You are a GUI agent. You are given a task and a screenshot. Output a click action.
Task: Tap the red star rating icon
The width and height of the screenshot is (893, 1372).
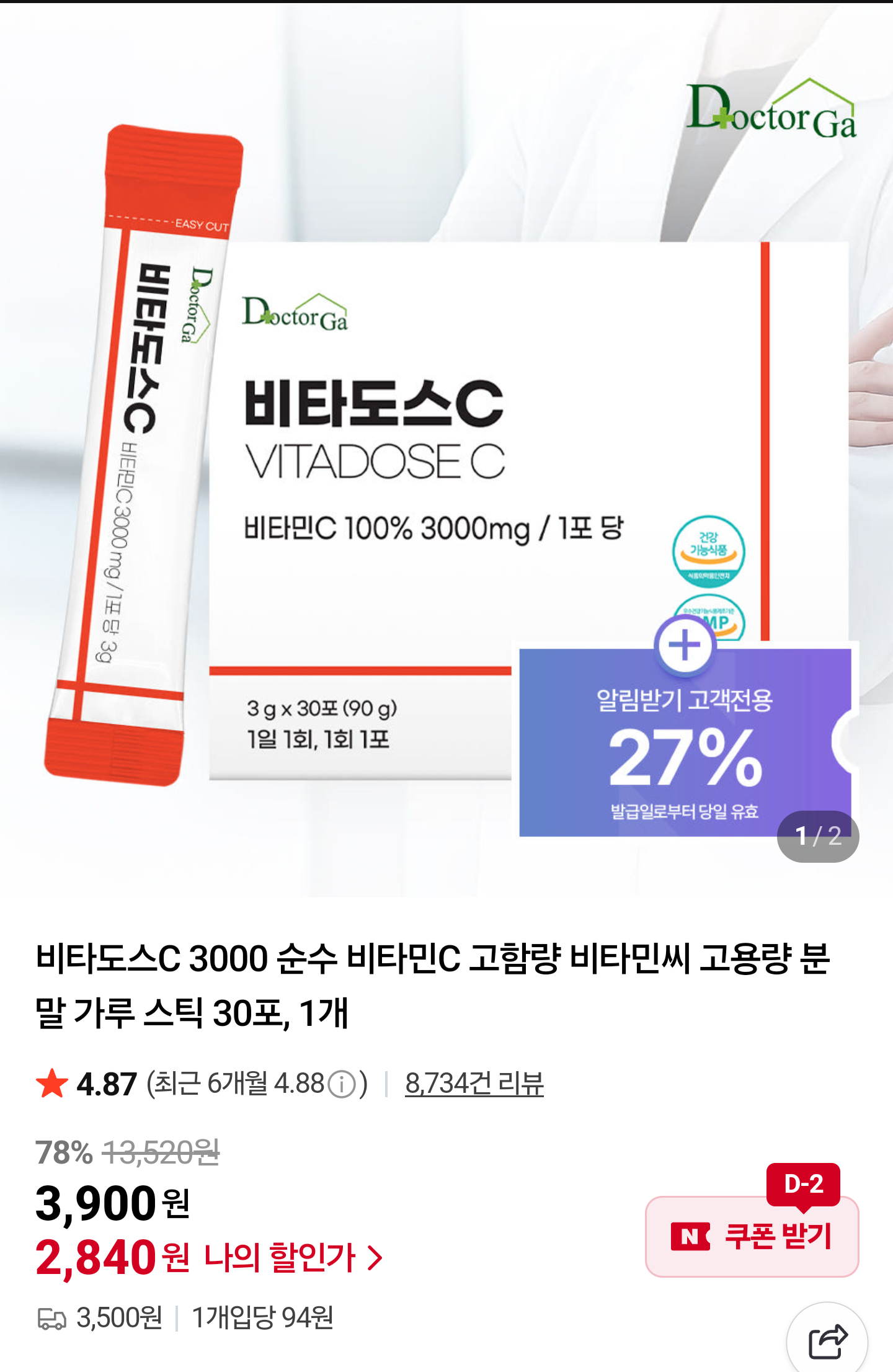point(52,1084)
